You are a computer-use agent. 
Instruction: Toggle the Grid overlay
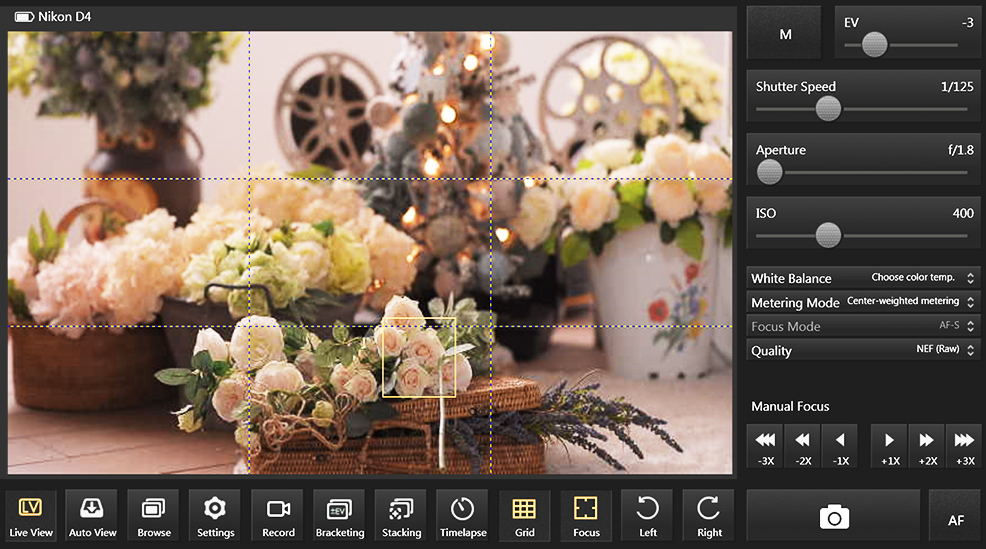(524, 516)
